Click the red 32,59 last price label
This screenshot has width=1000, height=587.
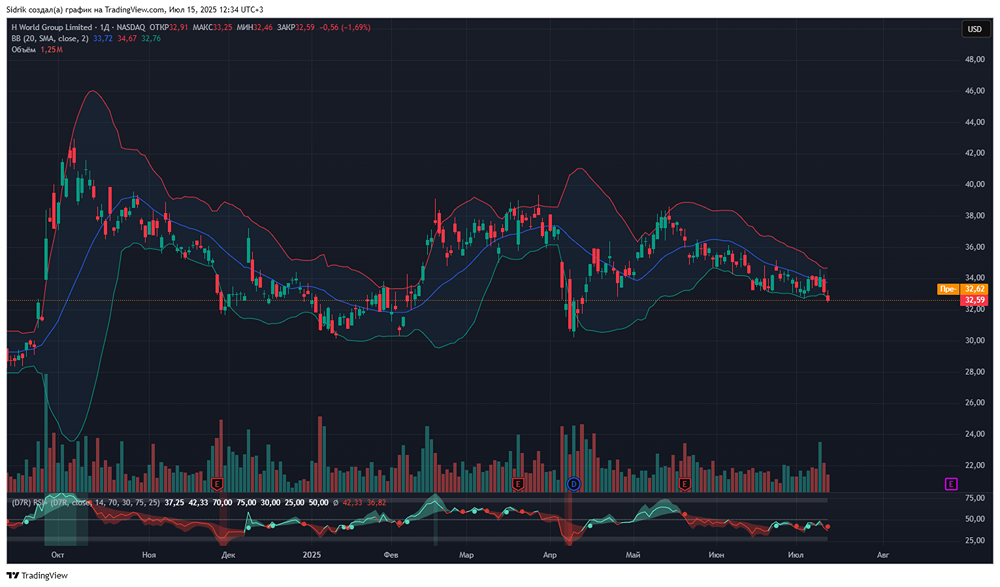pyautogui.click(x=974, y=300)
